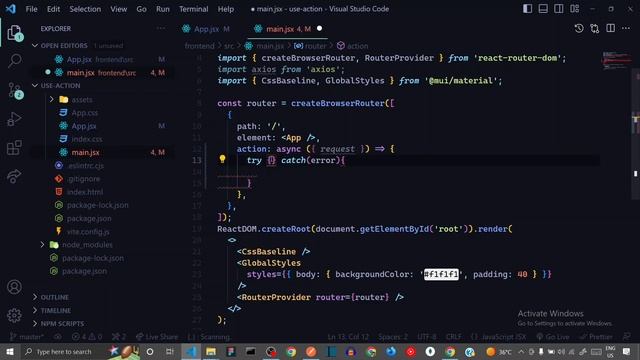The image size is (640, 360).
Task: Open the Run menu
Action: click(162, 9)
